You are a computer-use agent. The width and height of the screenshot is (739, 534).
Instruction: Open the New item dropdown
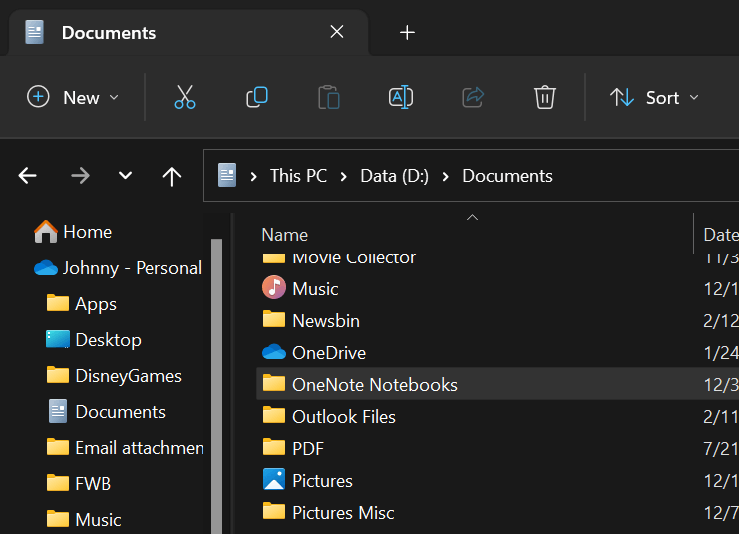pos(73,97)
